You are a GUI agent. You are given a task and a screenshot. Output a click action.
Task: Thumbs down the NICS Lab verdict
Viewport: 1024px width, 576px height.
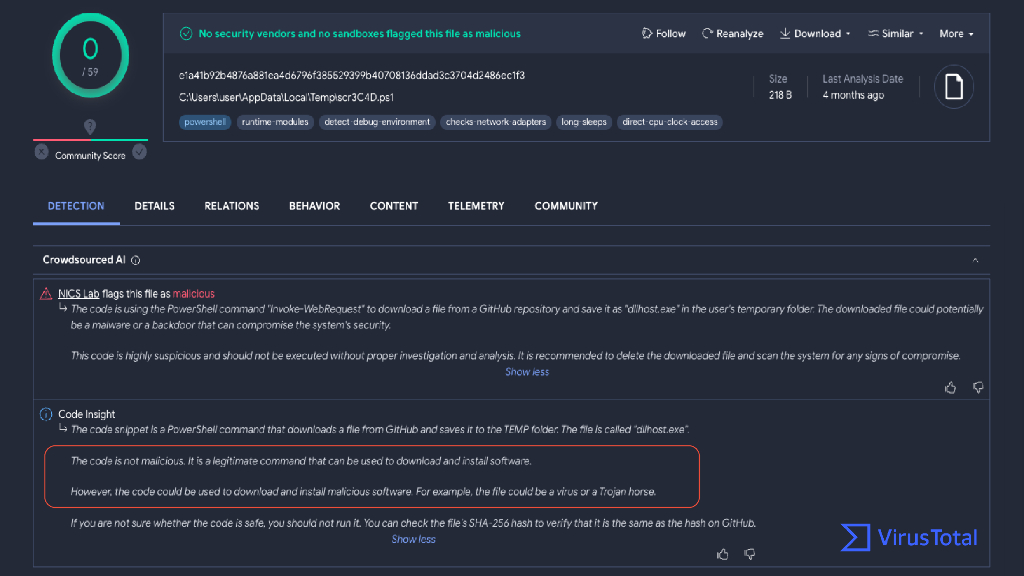click(978, 387)
